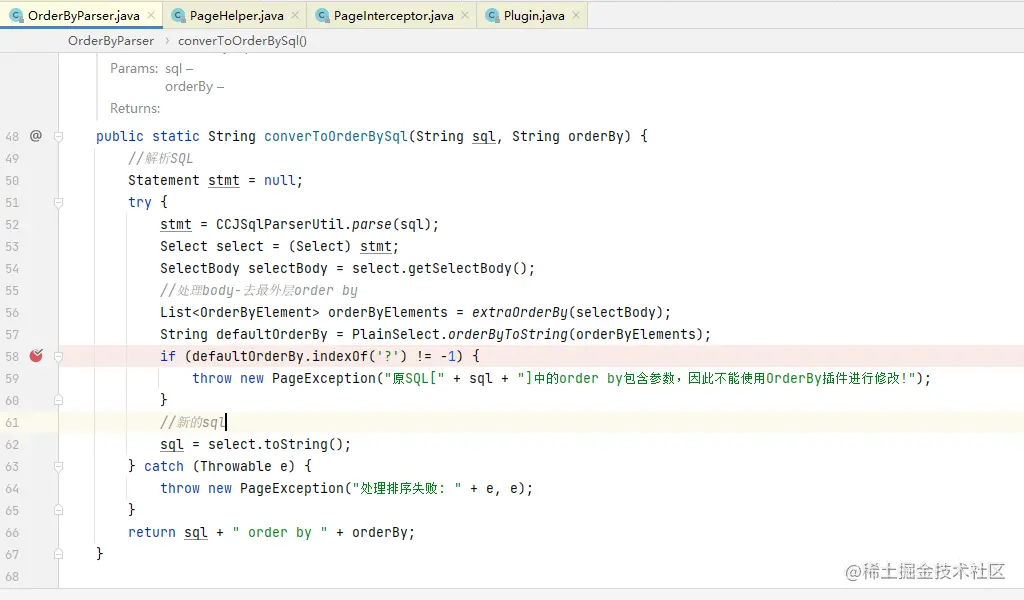Click the Throwable e catch parameter

tap(244, 466)
